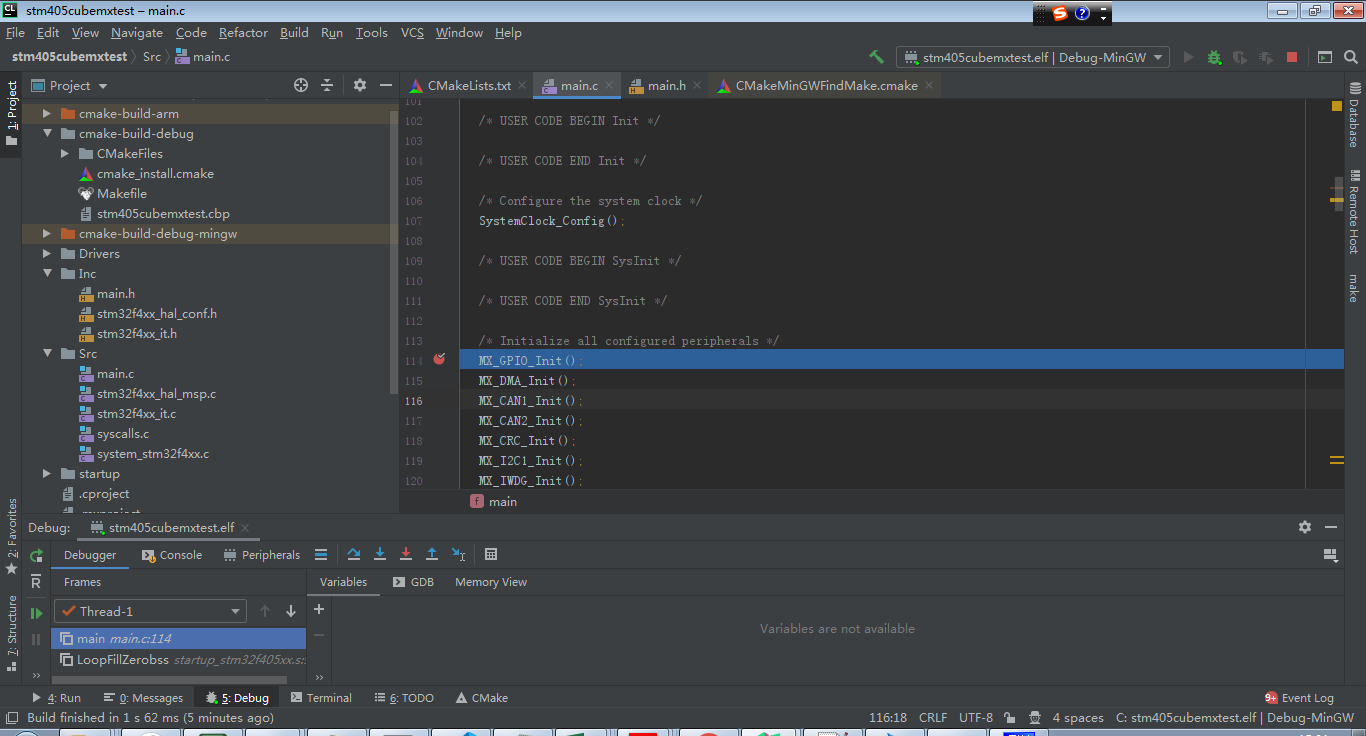Switch to the main.h editor tab

[662, 85]
